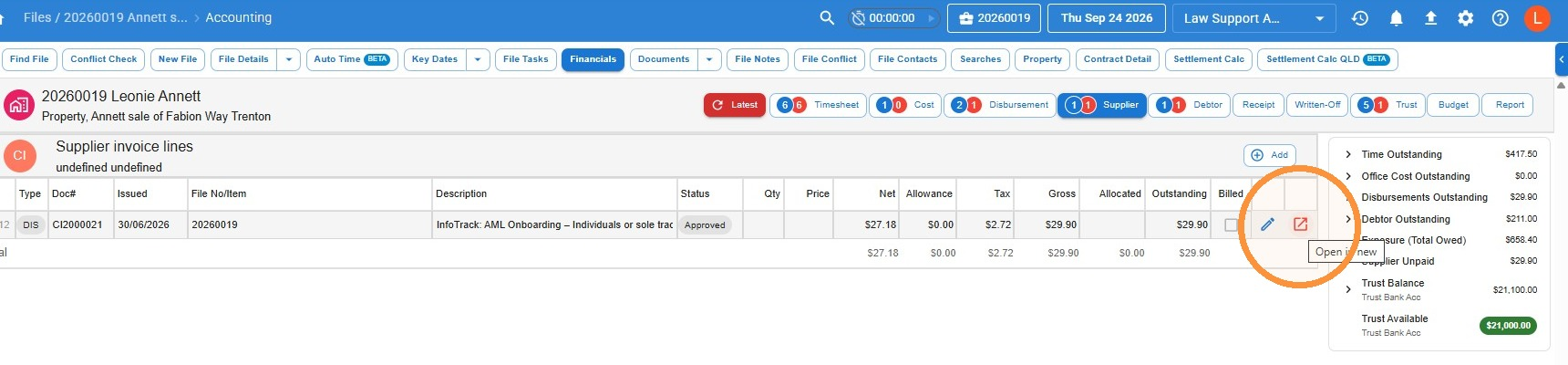Click the Approved status chip
This screenshot has width=1568, height=365.
pyautogui.click(x=706, y=225)
